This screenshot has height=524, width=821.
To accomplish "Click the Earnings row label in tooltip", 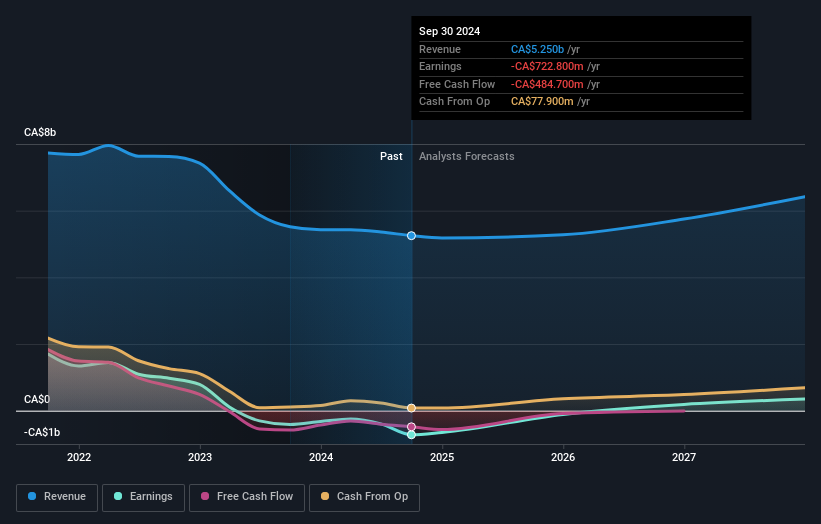I will click(440, 66).
